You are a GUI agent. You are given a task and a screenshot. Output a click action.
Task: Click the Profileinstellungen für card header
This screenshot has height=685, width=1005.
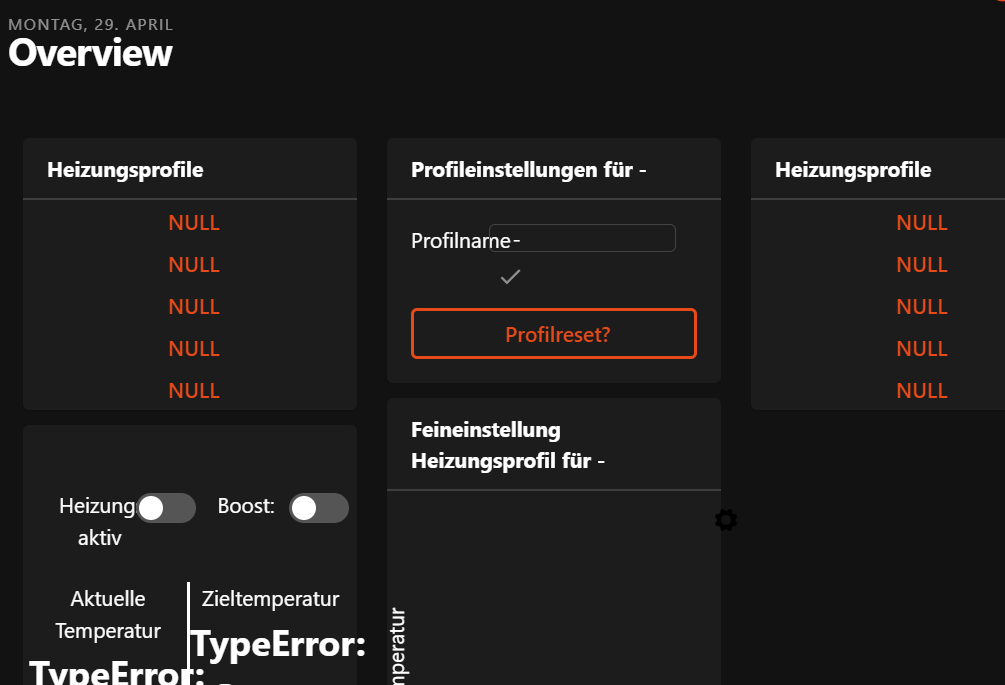click(x=529, y=170)
